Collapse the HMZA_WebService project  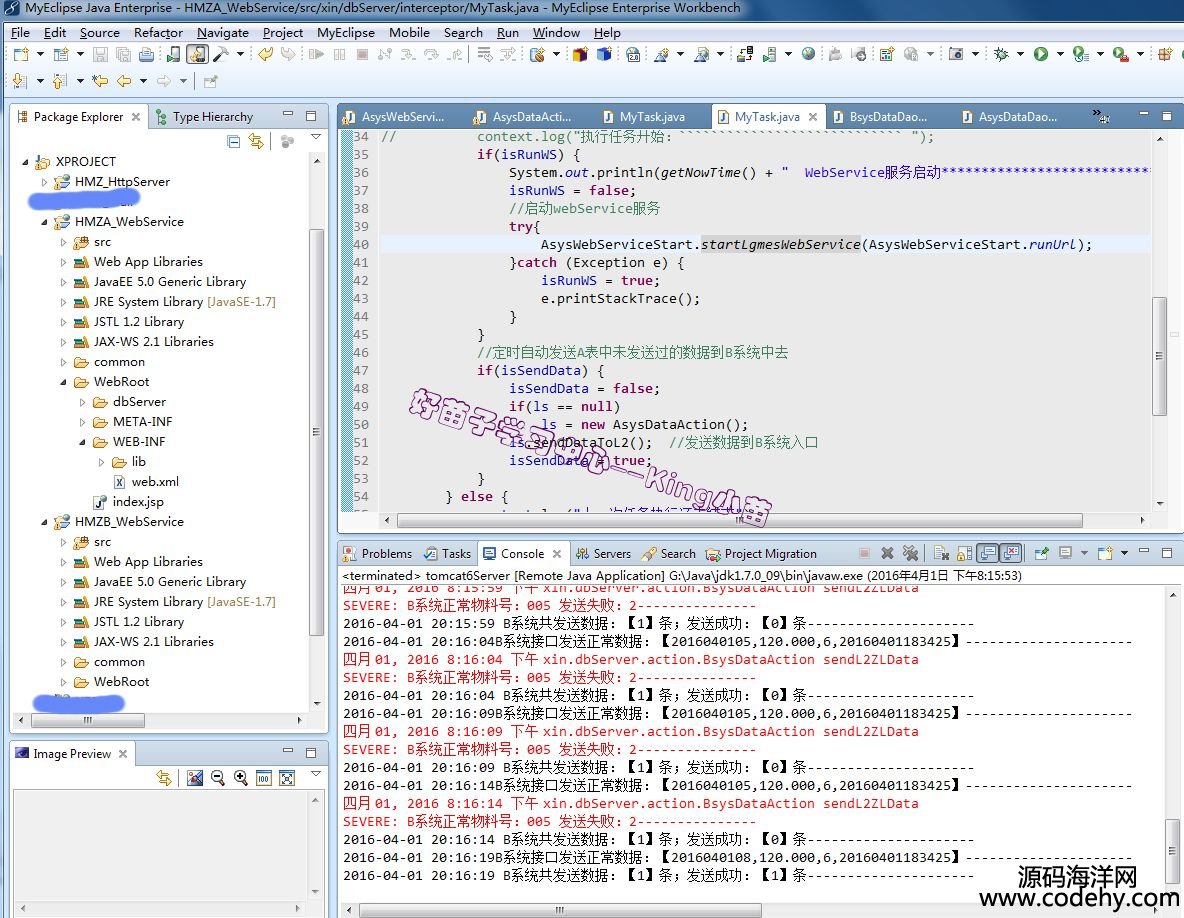(x=44, y=222)
